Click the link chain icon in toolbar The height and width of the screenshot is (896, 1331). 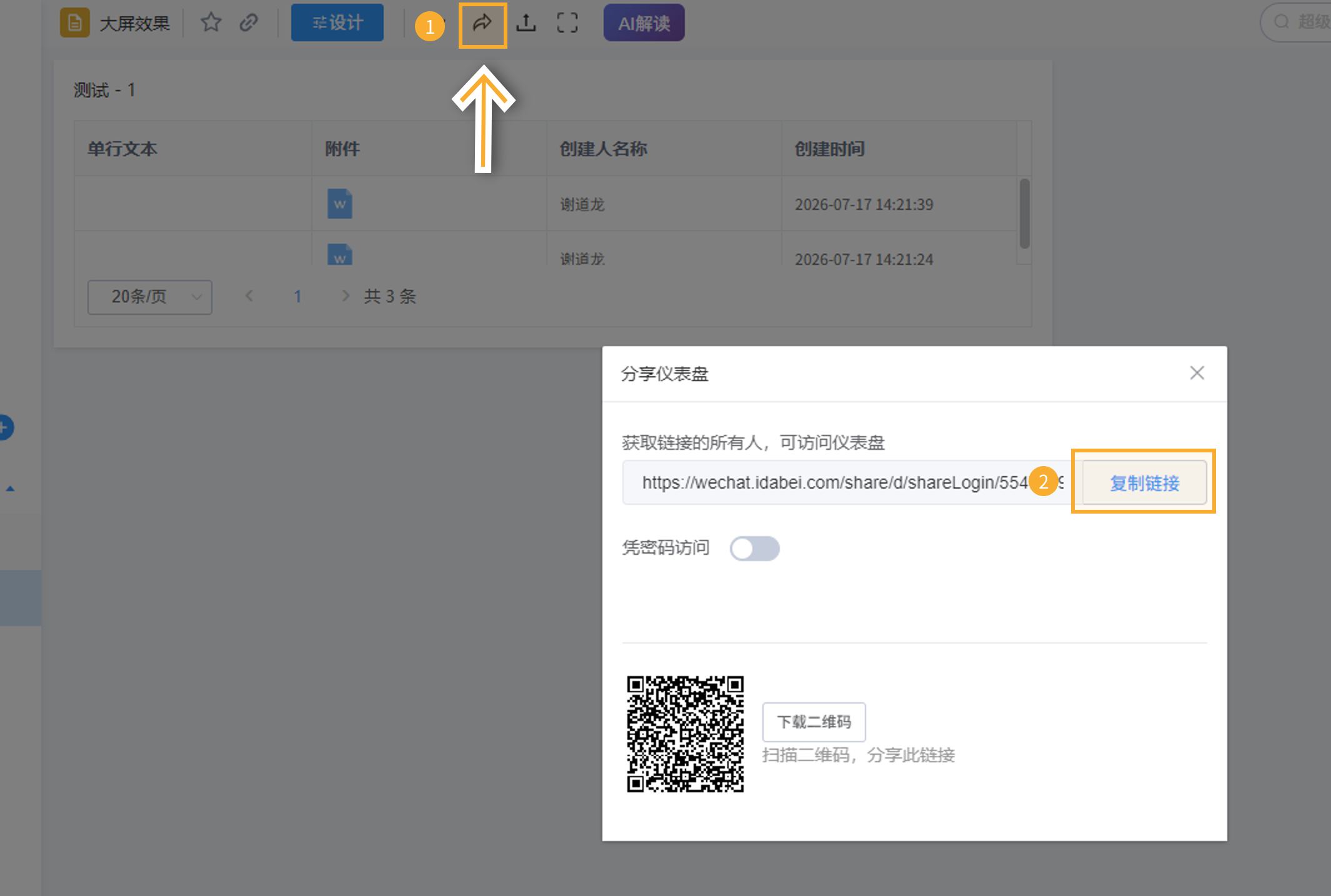pos(249,23)
